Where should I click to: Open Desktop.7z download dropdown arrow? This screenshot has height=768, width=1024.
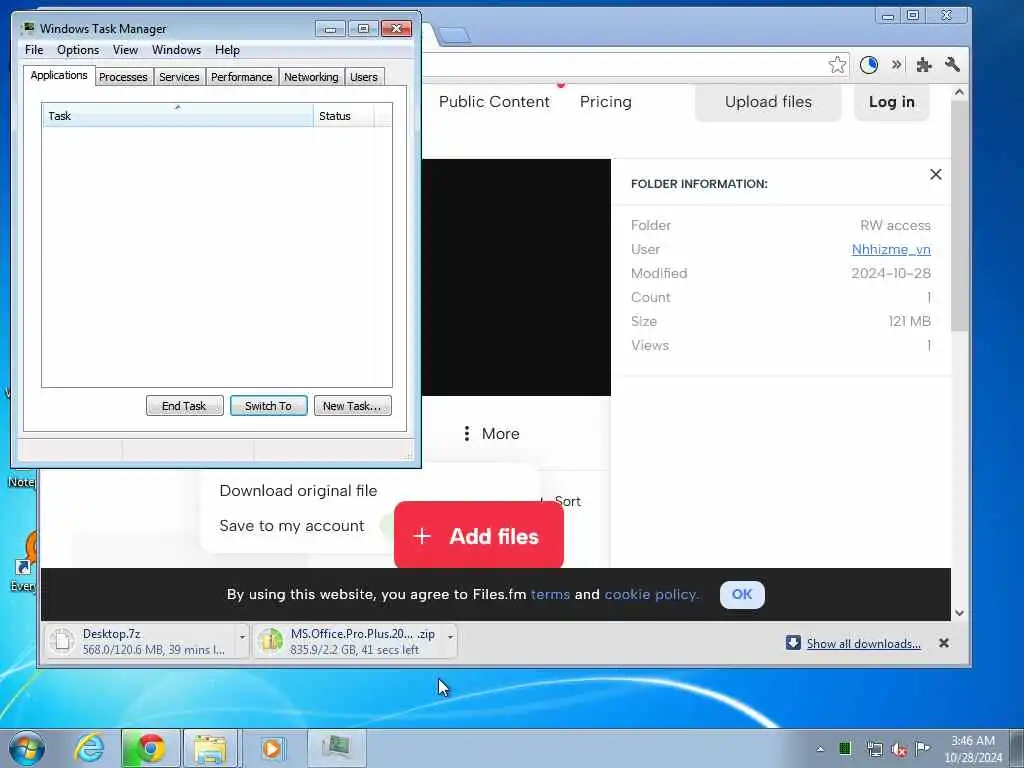tap(242, 637)
